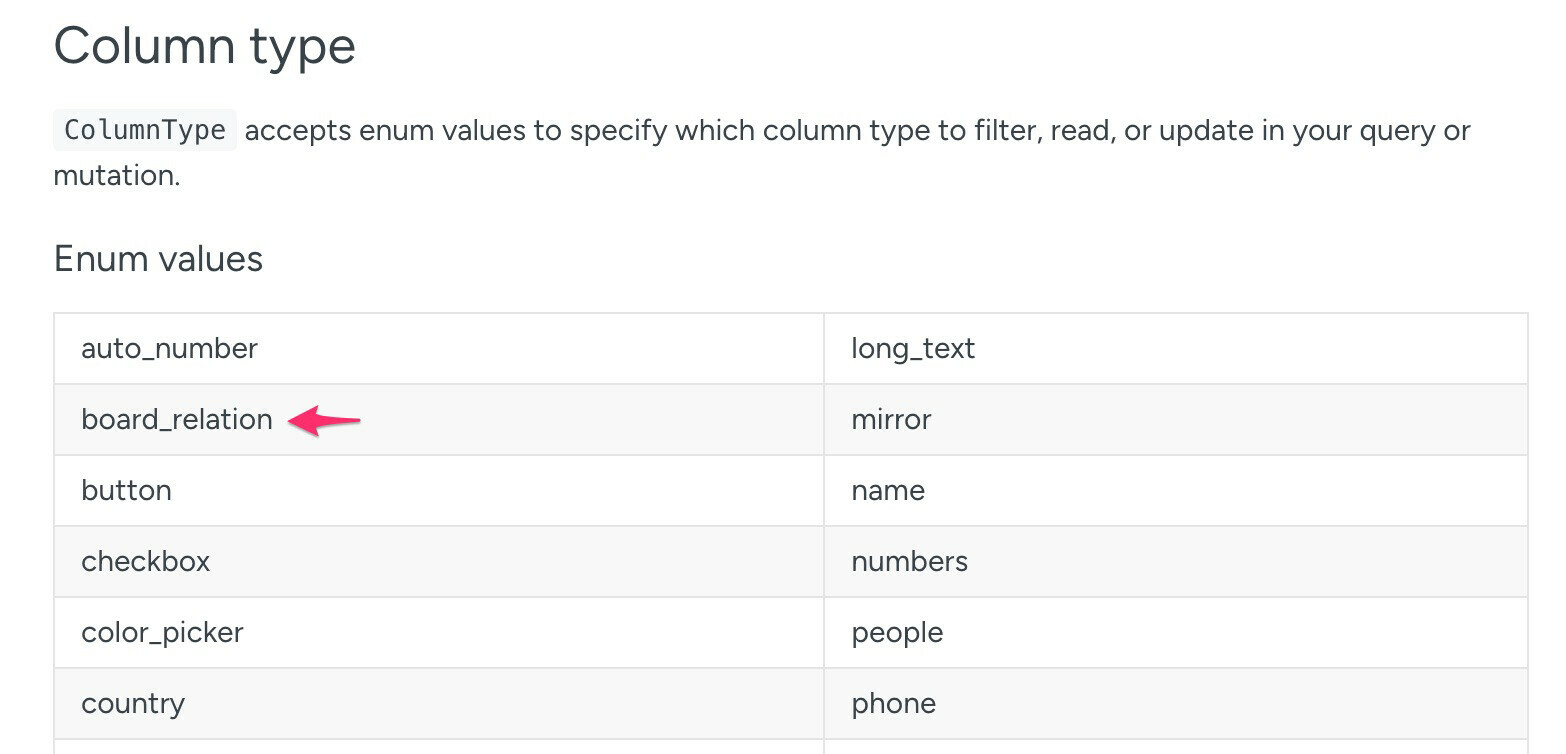1566x754 pixels.
Task: Click the word 'mutation.' in the description
Action: point(117,175)
